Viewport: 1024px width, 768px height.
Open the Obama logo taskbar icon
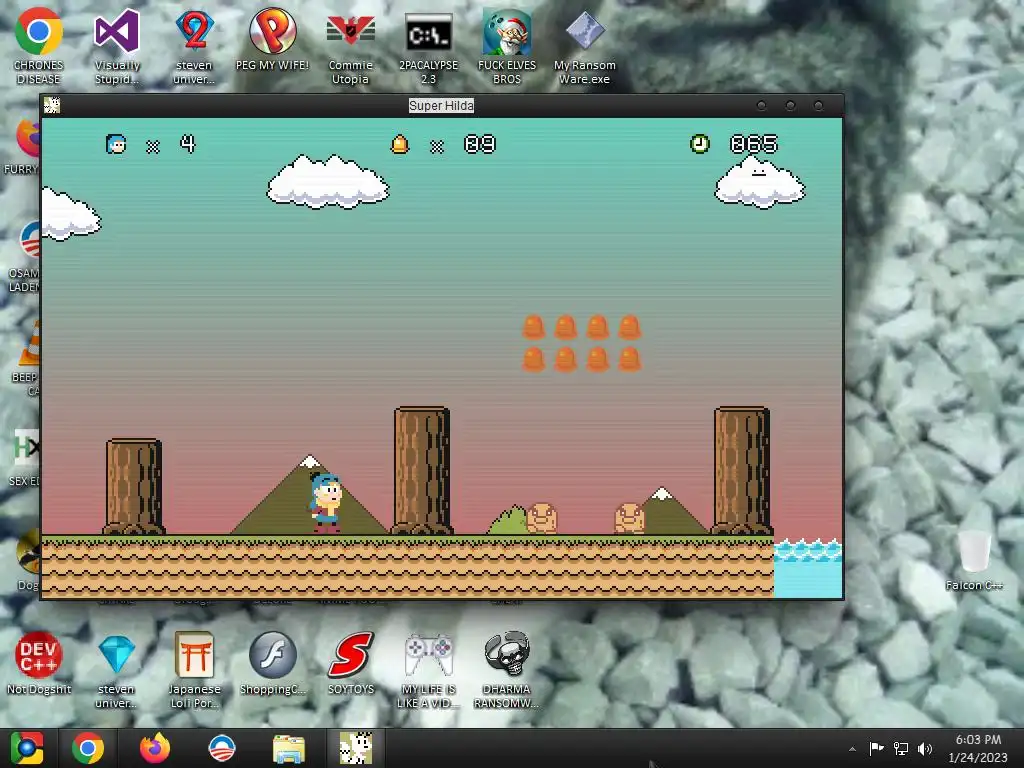tap(222, 748)
